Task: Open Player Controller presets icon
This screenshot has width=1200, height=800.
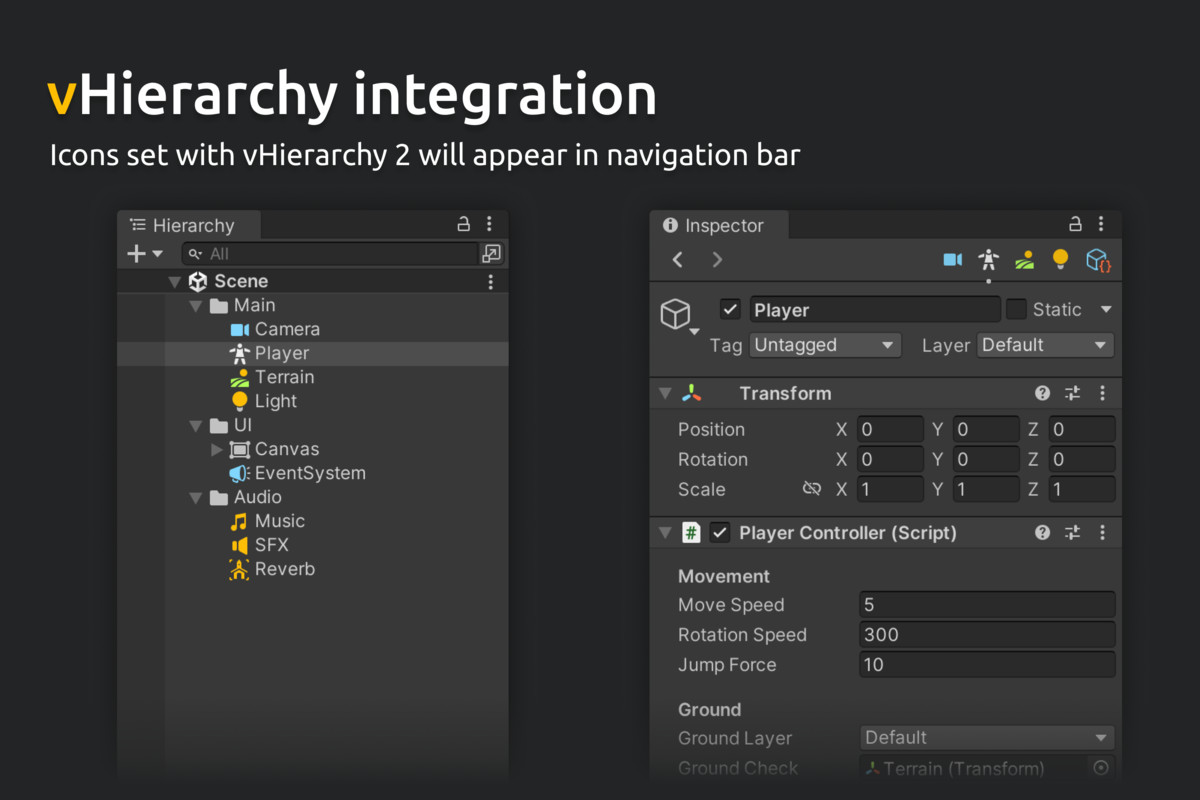Action: [x=1072, y=533]
